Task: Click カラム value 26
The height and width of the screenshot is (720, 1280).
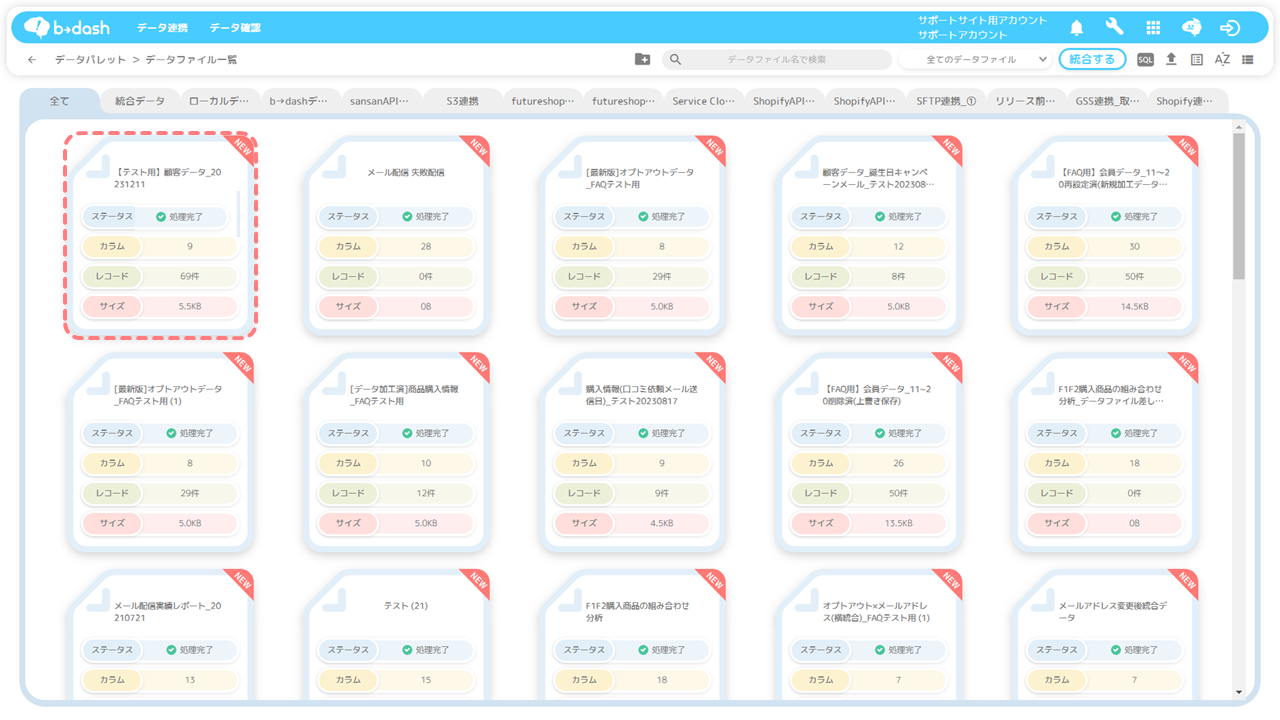Action: click(x=898, y=463)
